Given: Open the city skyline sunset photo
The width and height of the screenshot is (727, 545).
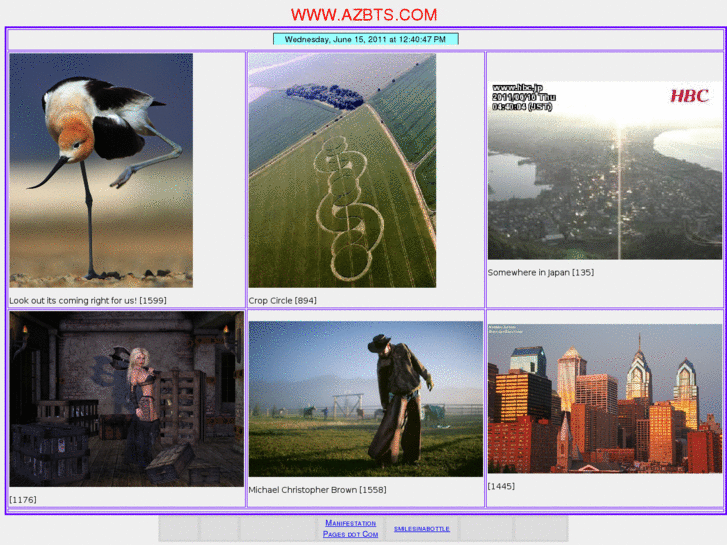Looking at the screenshot, I should [x=605, y=398].
